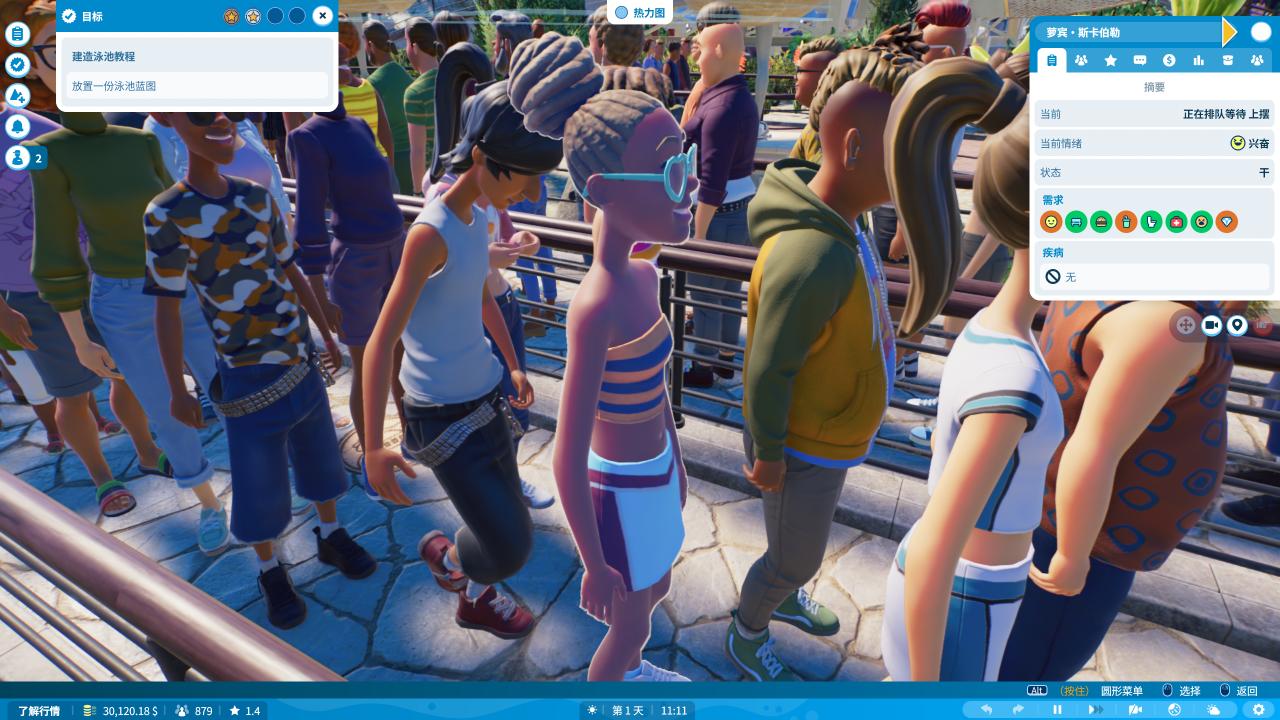Select the second silver star medal
1280x720 pixels.
(x=253, y=16)
